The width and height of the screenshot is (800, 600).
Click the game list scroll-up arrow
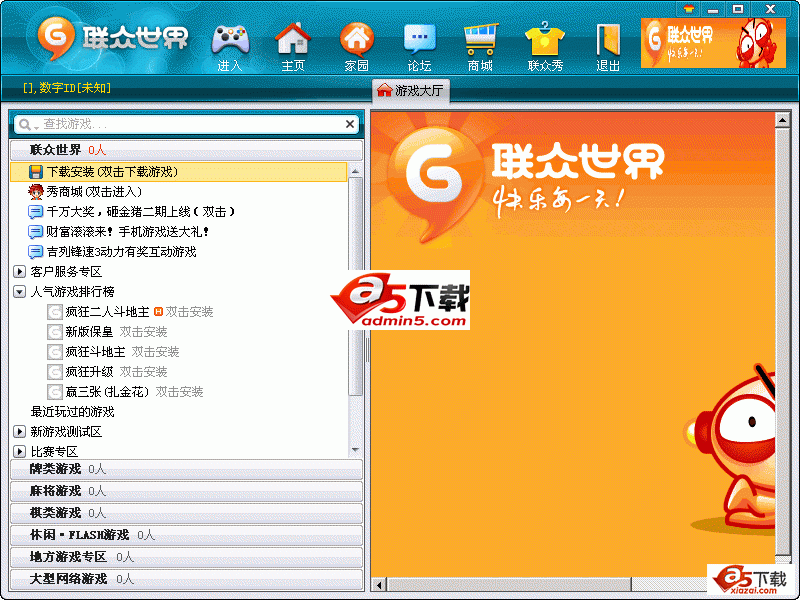click(355, 170)
